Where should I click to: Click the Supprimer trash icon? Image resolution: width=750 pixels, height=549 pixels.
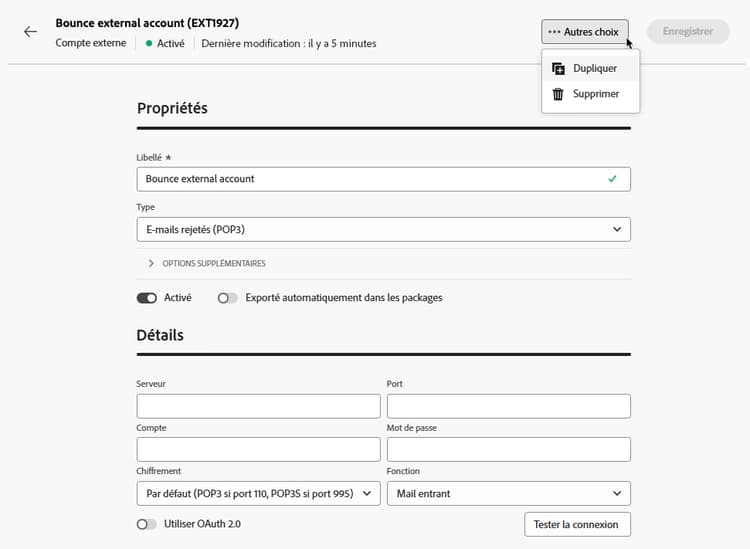pyautogui.click(x=559, y=94)
